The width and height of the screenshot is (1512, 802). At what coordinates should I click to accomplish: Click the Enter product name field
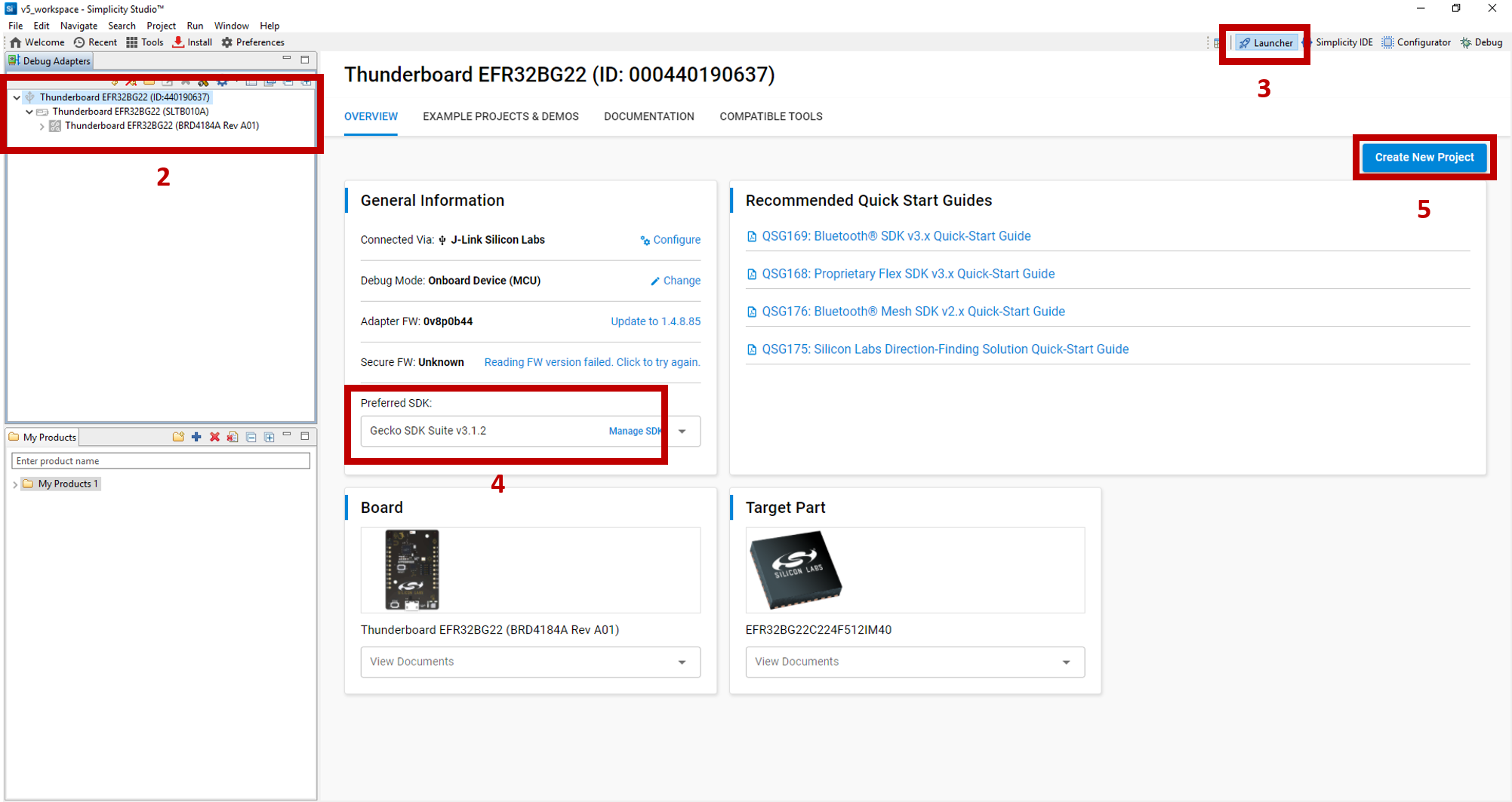coord(161,461)
